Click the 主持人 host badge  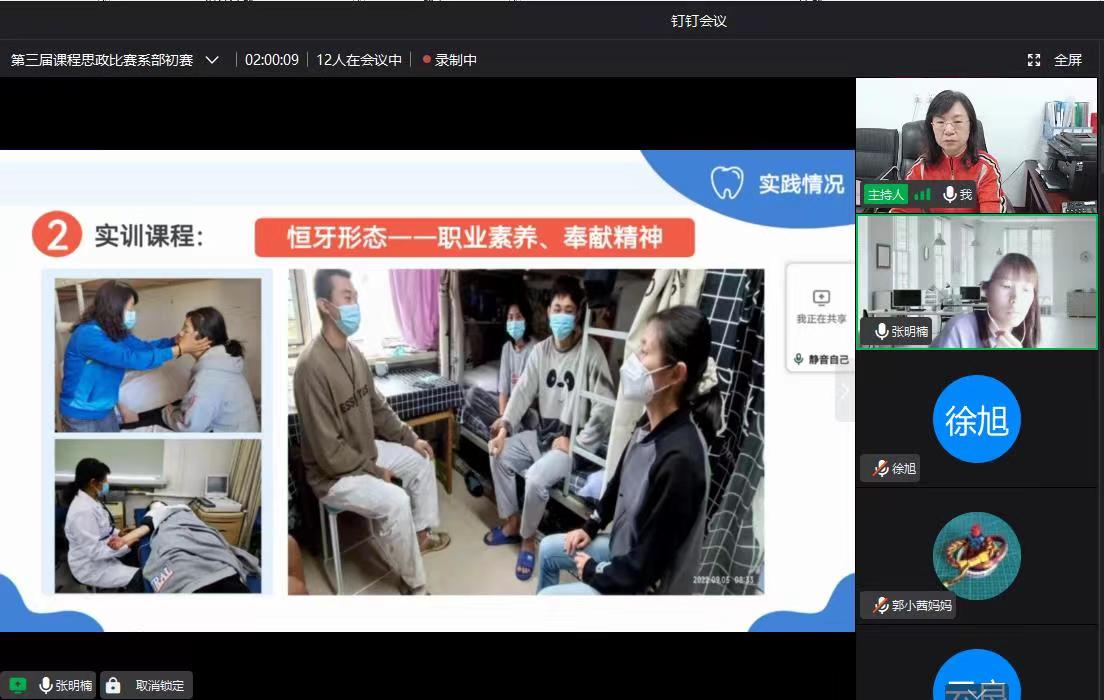click(885, 194)
